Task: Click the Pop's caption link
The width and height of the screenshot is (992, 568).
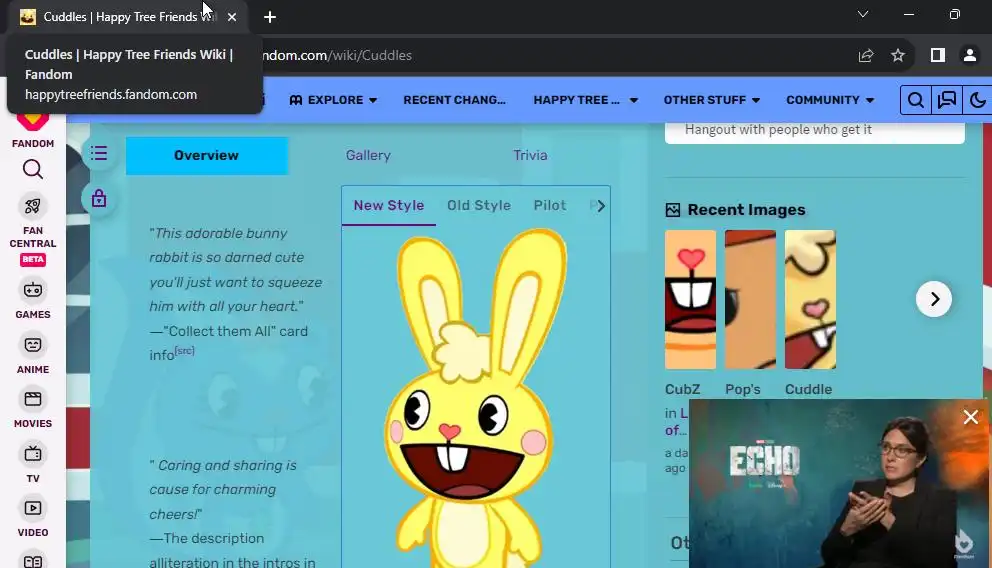Action: (743, 390)
